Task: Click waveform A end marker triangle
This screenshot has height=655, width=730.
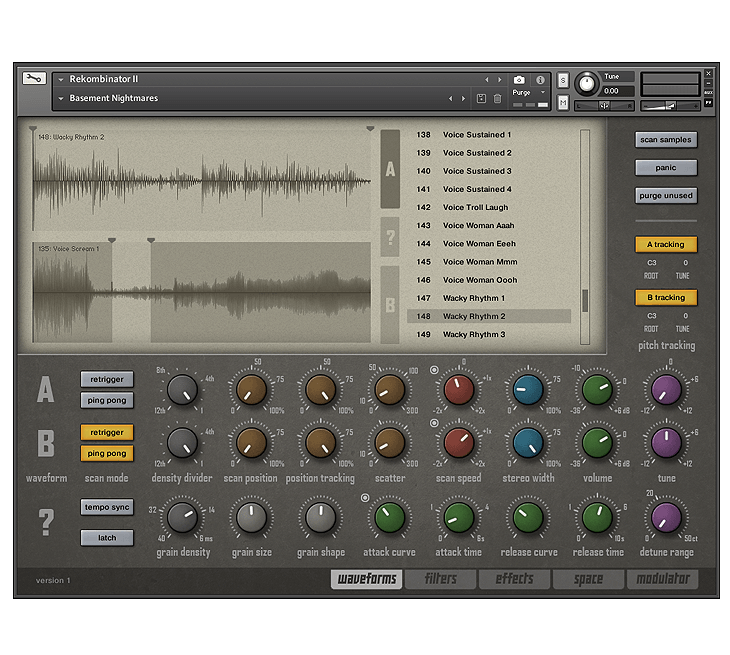Action: coord(370,128)
